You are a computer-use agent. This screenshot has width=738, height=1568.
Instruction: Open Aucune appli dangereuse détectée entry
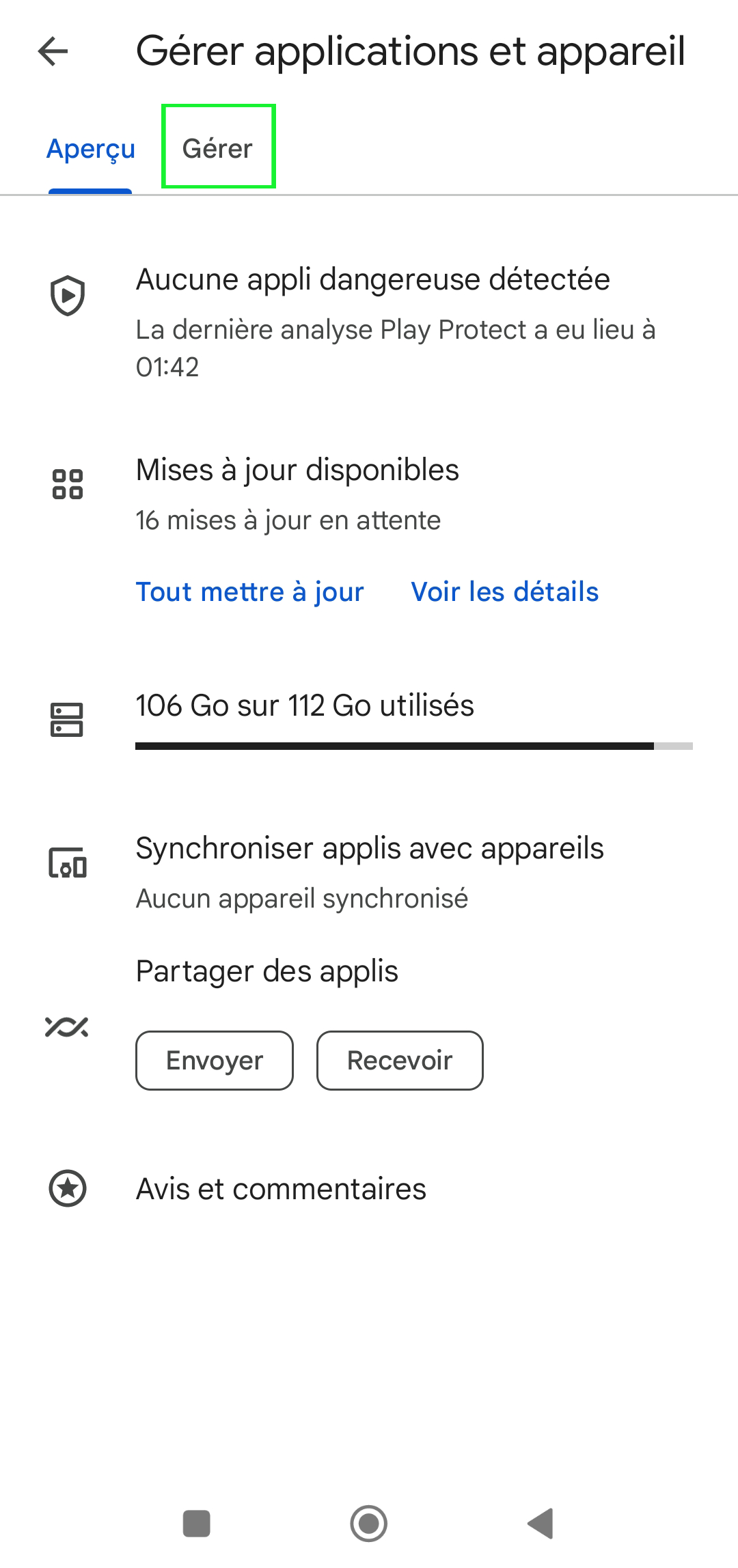pyautogui.click(x=369, y=321)
